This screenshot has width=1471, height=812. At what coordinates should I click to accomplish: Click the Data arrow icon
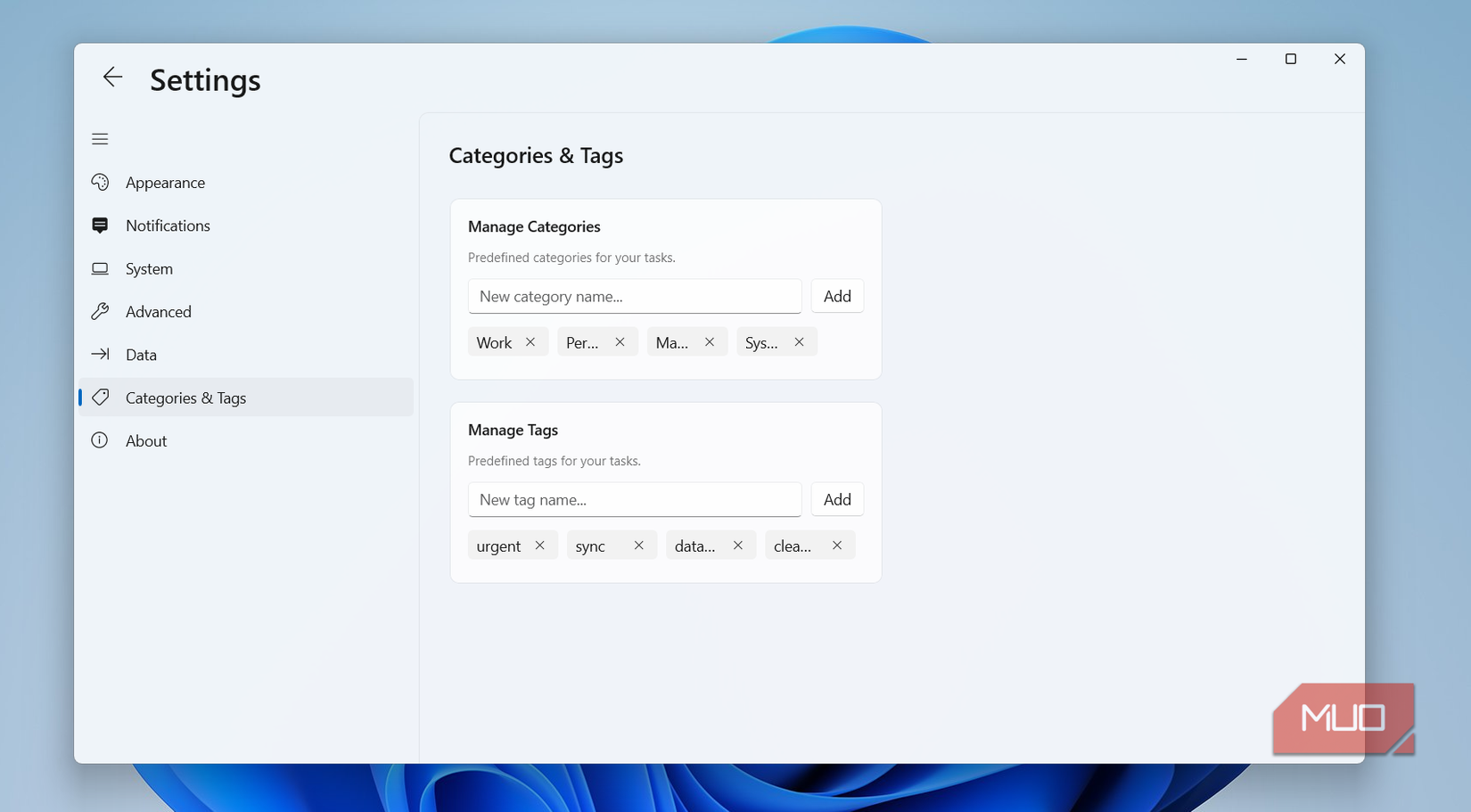[101, 354]
